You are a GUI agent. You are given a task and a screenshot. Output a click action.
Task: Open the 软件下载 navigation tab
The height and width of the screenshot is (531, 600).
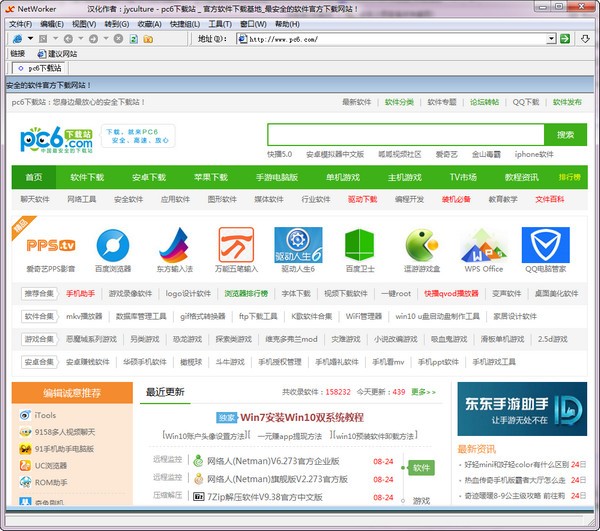point(87,177)
